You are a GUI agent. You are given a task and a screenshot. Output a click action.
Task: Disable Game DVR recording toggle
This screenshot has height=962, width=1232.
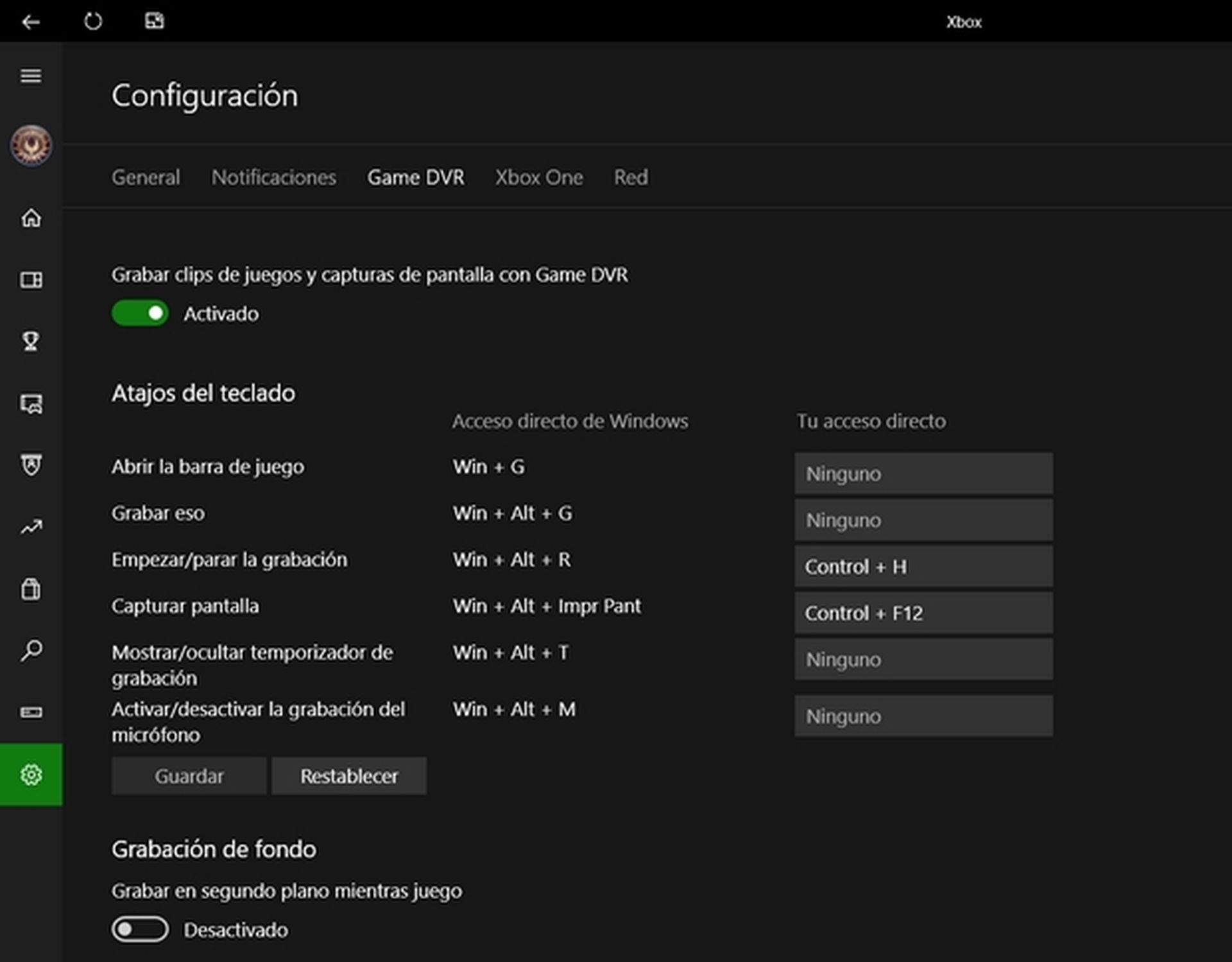tap(140, 314)
